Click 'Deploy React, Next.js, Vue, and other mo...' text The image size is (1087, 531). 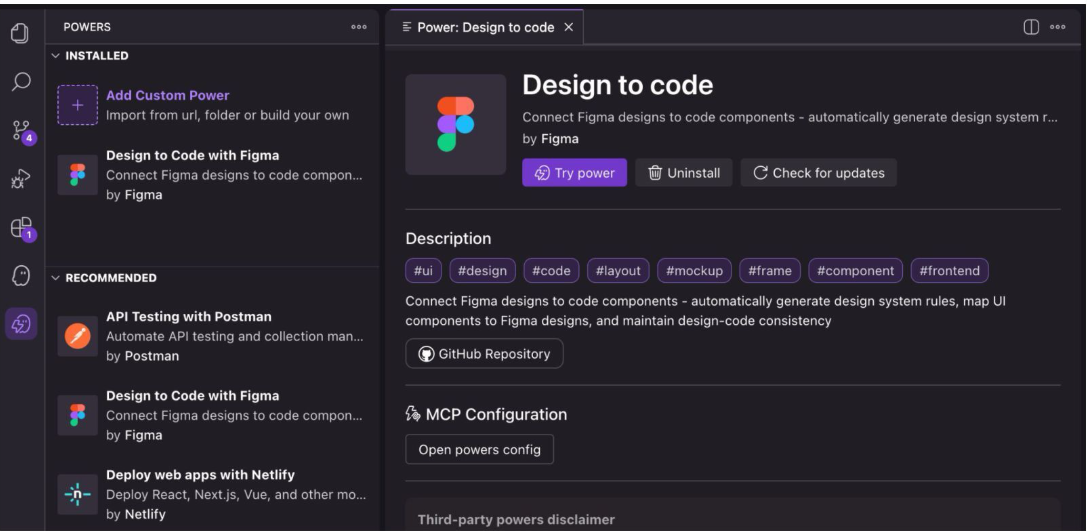236,494
